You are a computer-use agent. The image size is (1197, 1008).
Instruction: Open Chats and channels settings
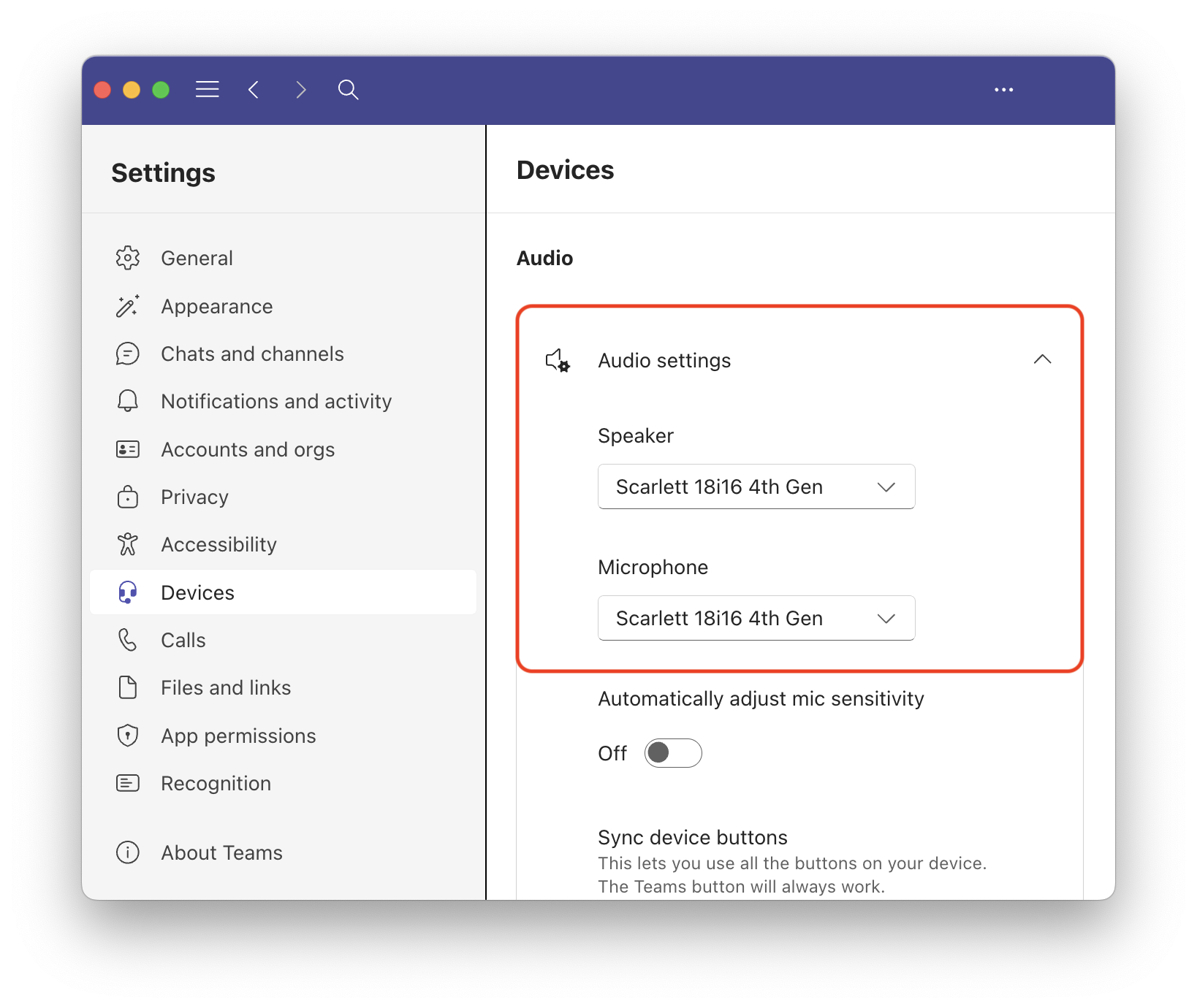click(284, 354)
